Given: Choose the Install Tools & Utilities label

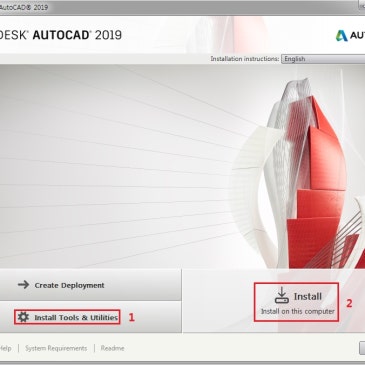Looking at the screenshot, I should coord(76,317).
